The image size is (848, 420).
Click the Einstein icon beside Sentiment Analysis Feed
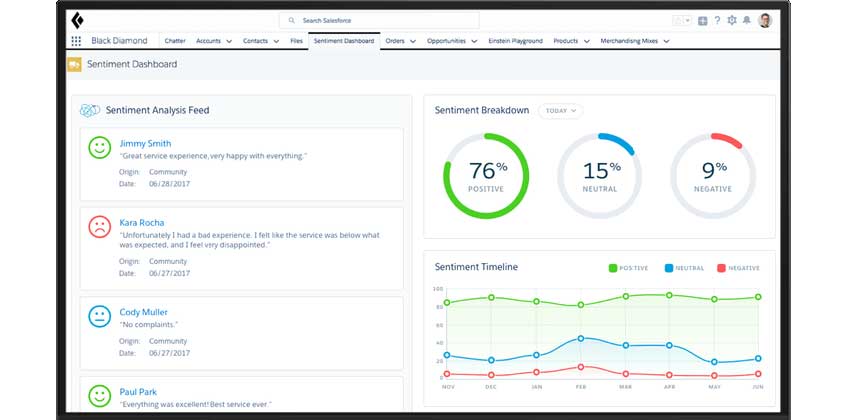pyautogui.click(x=90, y=110)
